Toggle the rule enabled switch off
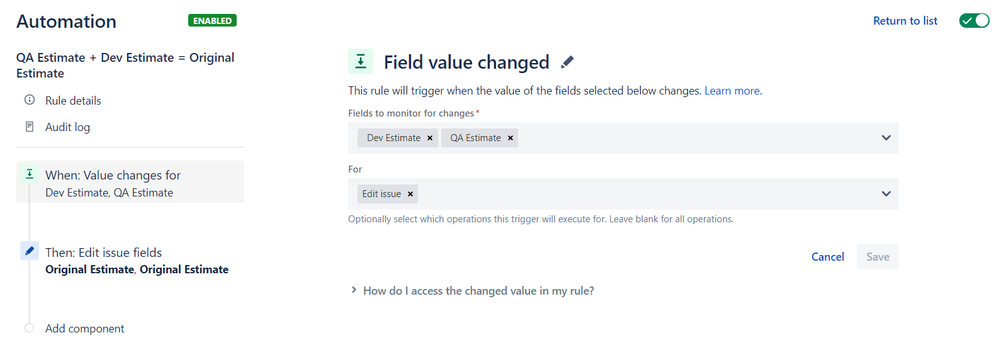999x364 pixels. coord(974,20)
